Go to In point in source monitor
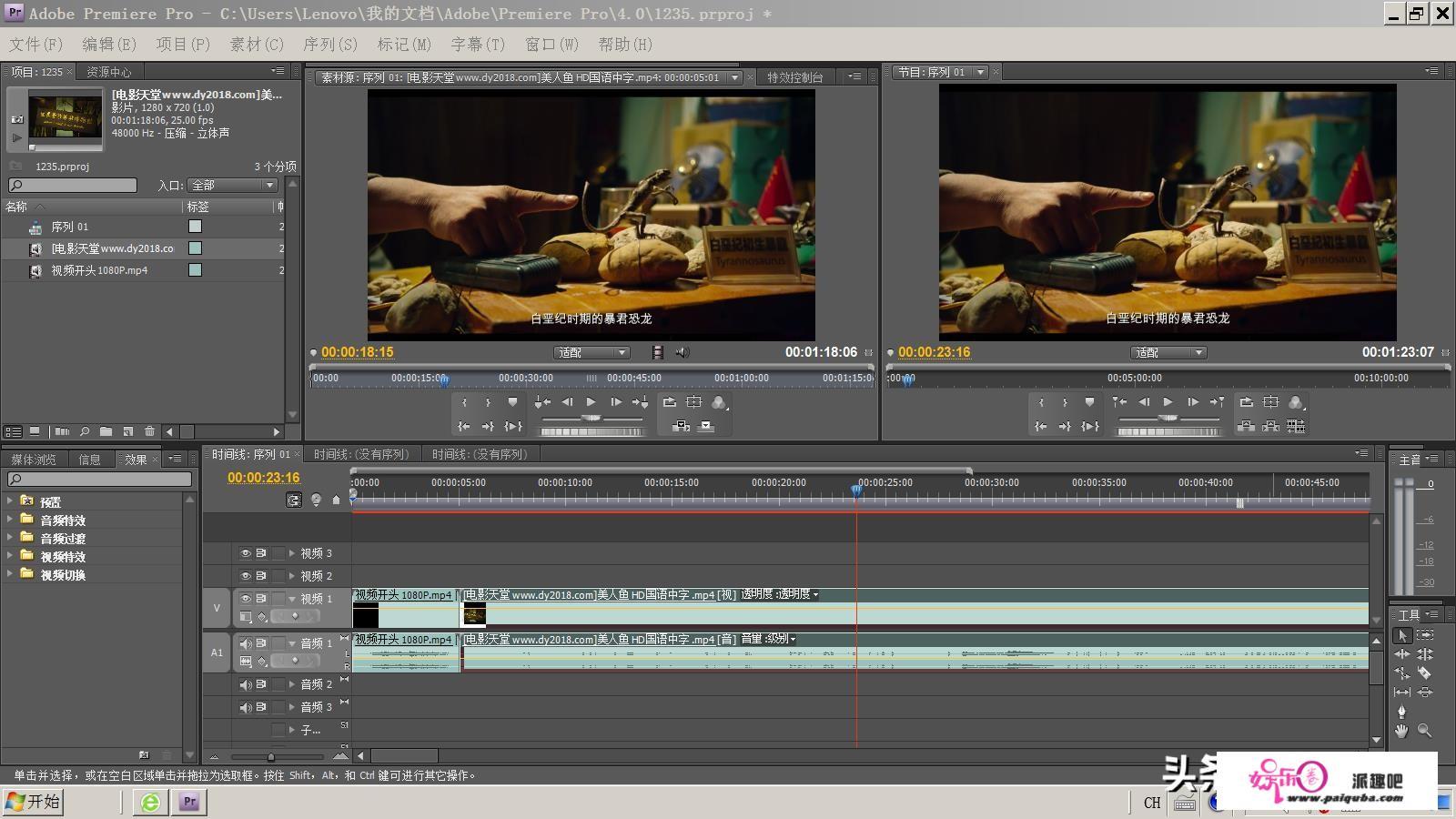This screenshot has height=819, width=1456. point(464,426)
